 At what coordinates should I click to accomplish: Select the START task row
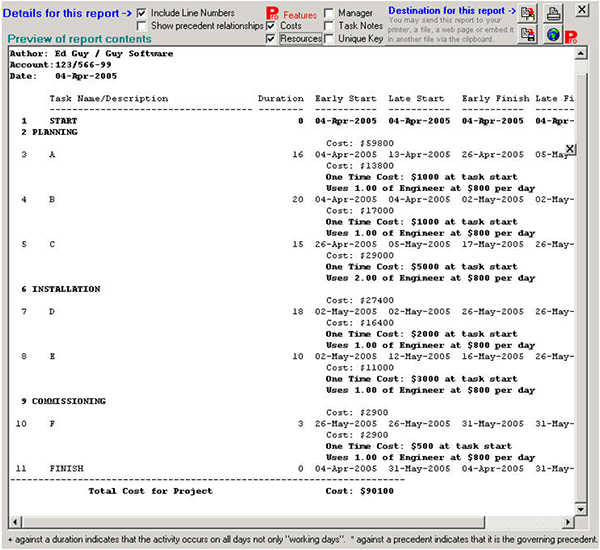[297, 121]
